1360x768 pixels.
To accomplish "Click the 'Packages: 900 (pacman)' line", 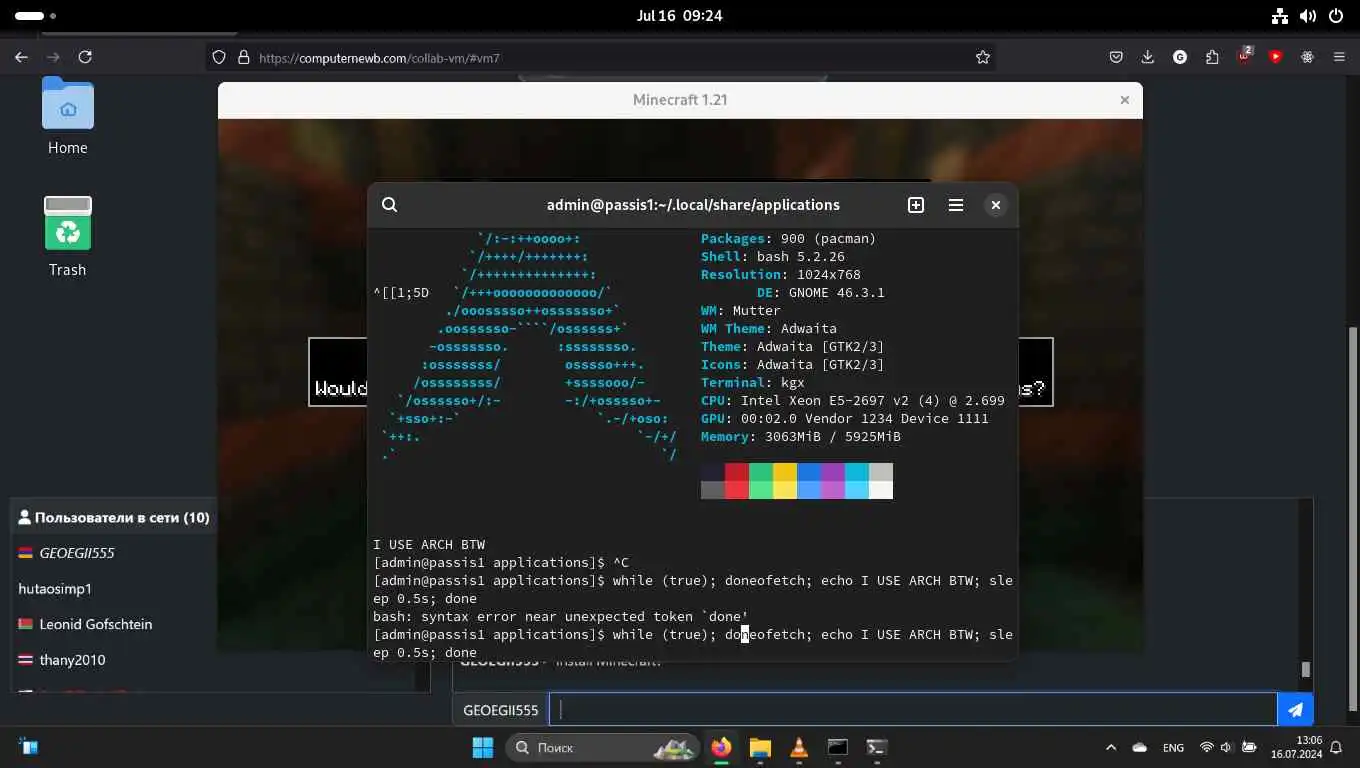I will pyautogui.click(x=789, y=239).
